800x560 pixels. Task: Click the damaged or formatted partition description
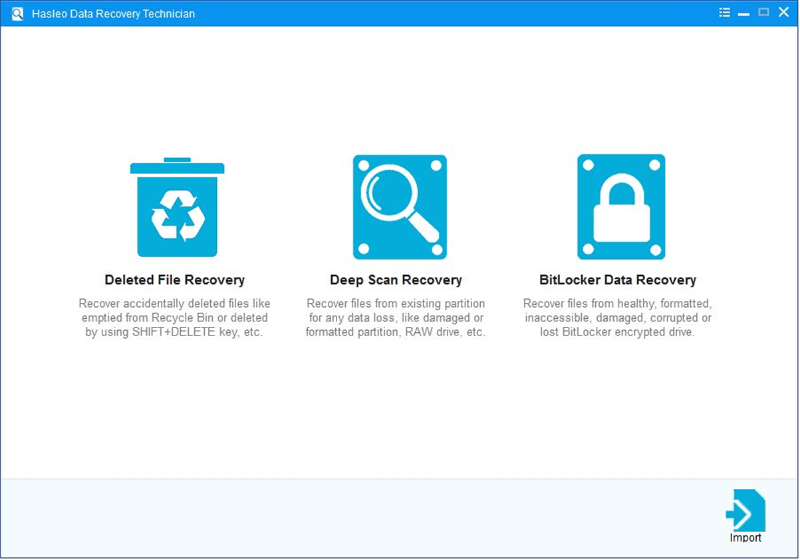[x=396, y=317]
